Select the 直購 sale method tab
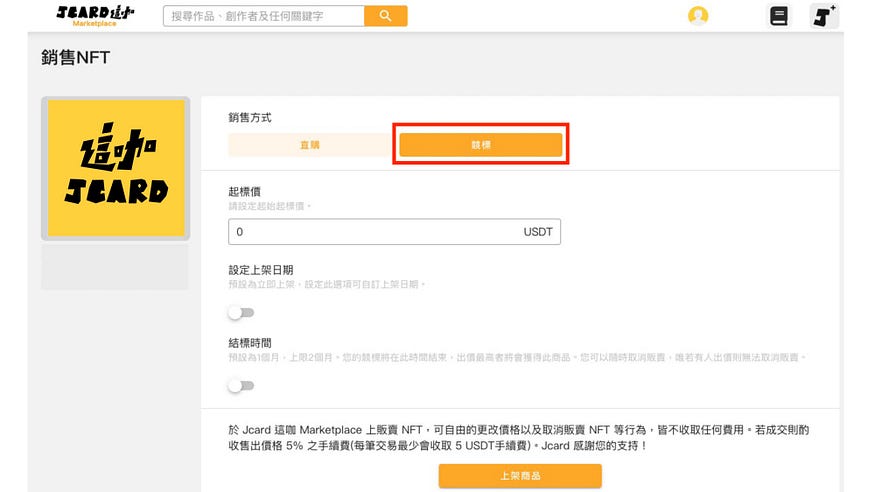Viewport: 875px width, 492px height. 310,144
